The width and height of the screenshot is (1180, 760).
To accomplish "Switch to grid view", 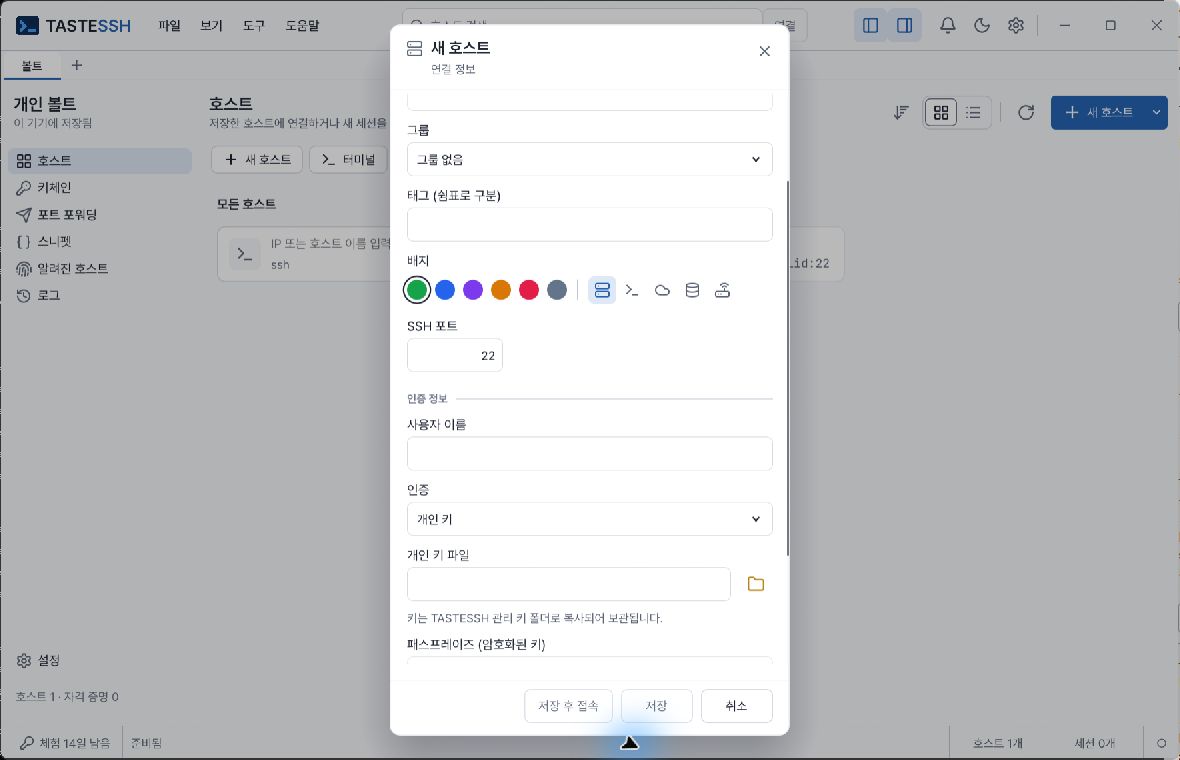I will [x=941, y=113].
